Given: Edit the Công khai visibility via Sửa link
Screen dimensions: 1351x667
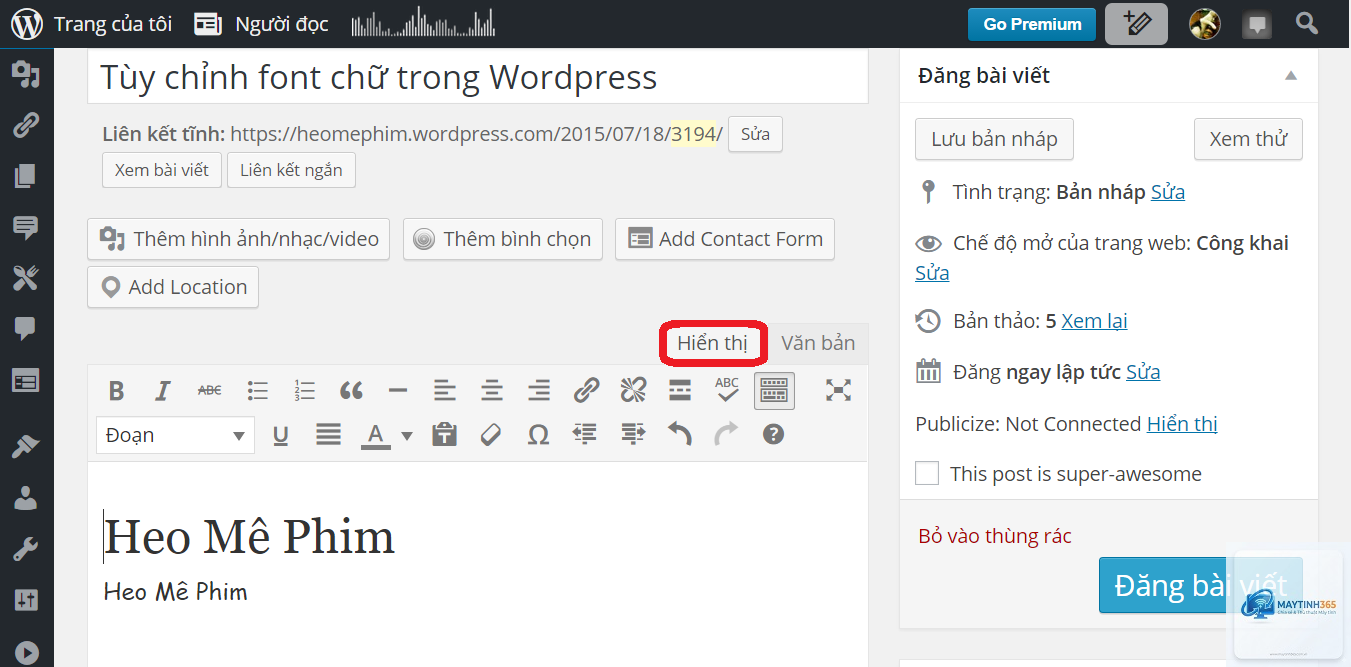Looking at the screenshot, I should coord(932,273).
